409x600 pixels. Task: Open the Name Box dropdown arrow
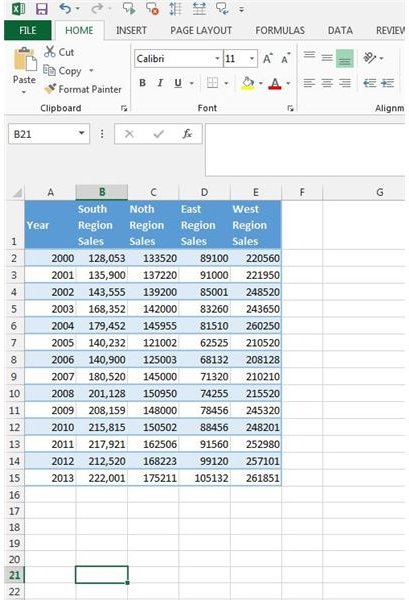click(x=81, y=133)
